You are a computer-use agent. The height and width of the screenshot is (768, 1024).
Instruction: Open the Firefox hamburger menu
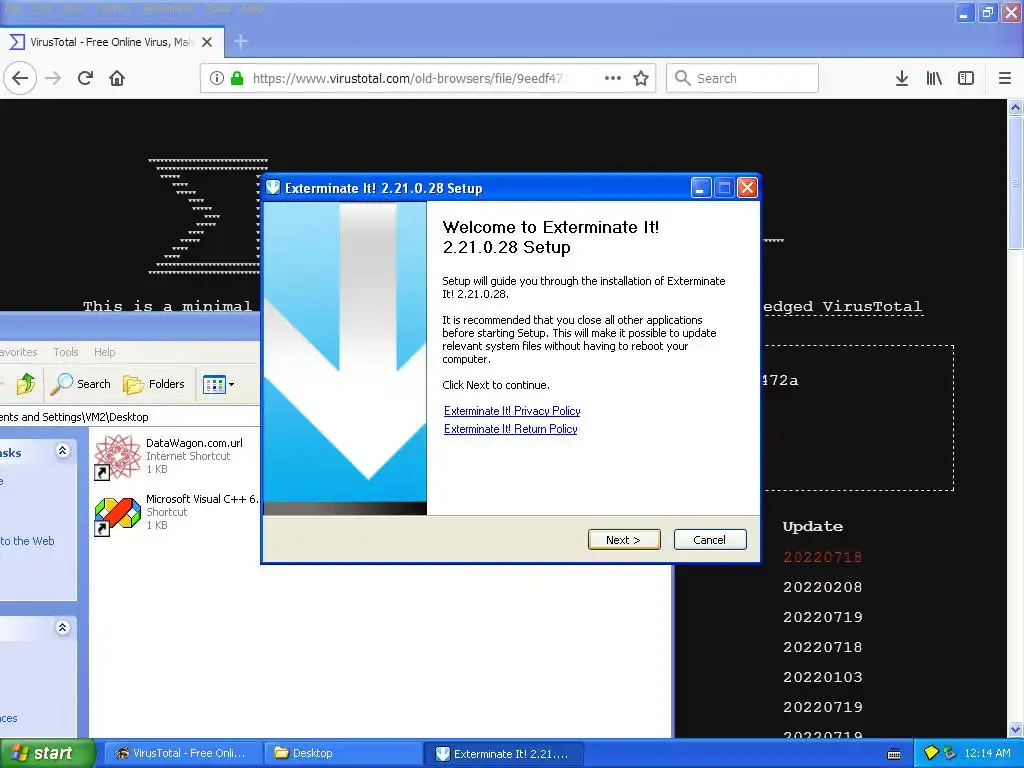1005,78
